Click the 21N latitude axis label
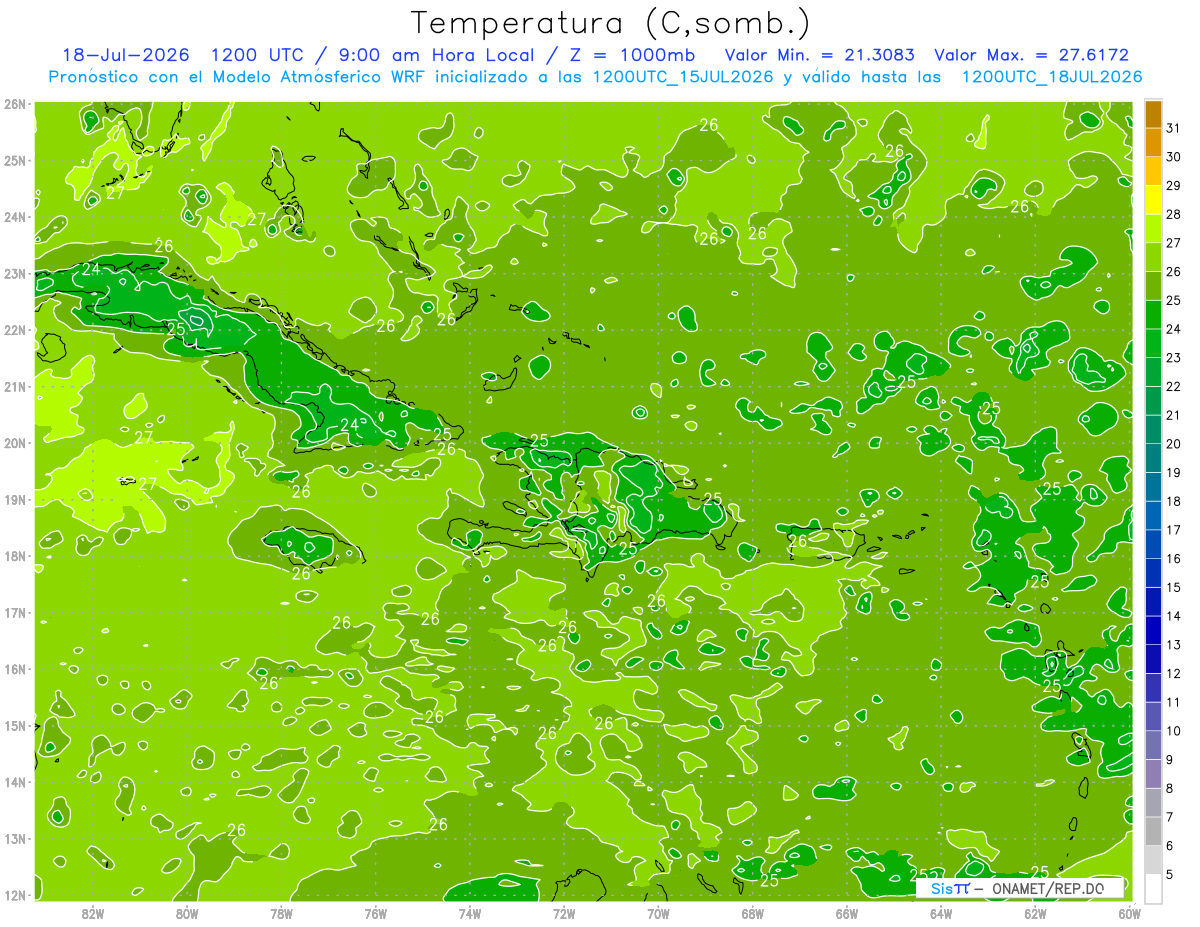This screenshot has width=1200, height=927. click(14, 386)
